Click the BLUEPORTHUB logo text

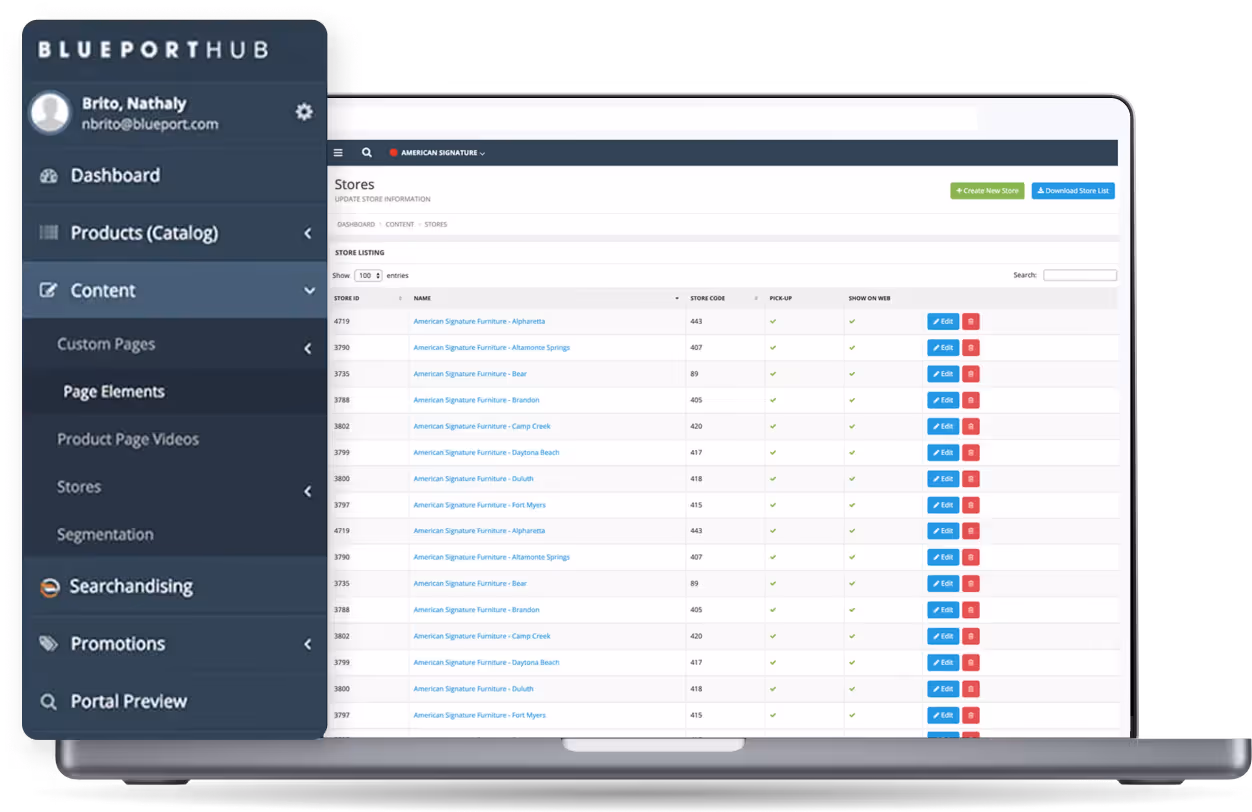[x=153, y=49]
